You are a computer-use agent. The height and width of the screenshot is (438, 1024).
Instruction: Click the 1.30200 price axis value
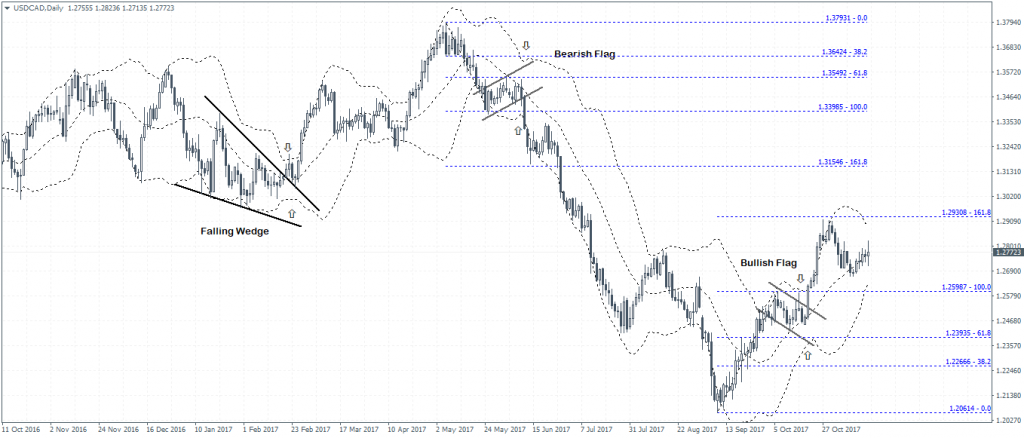click(1008, 196)
